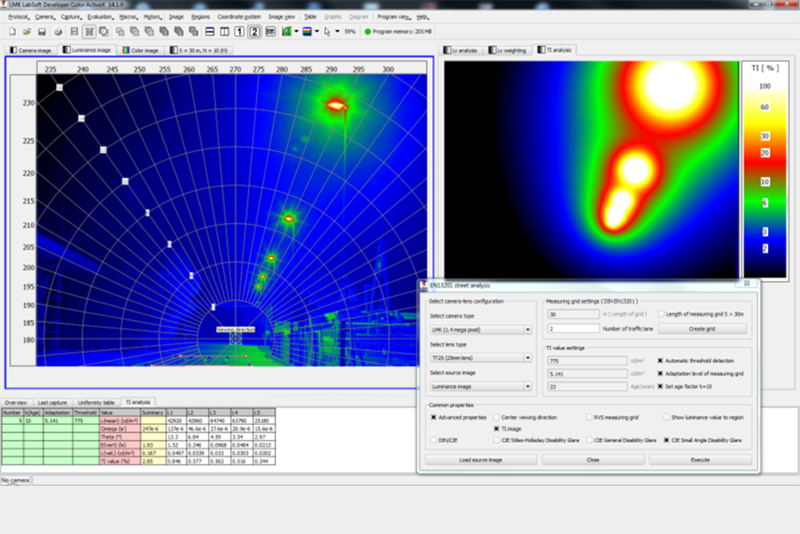Enable CIE Stiles-Holladay Disability Glare checkbox
Image resolution: width=800 pixels, height=534 pixels.
pyautogui.click(x=496, y=440)
